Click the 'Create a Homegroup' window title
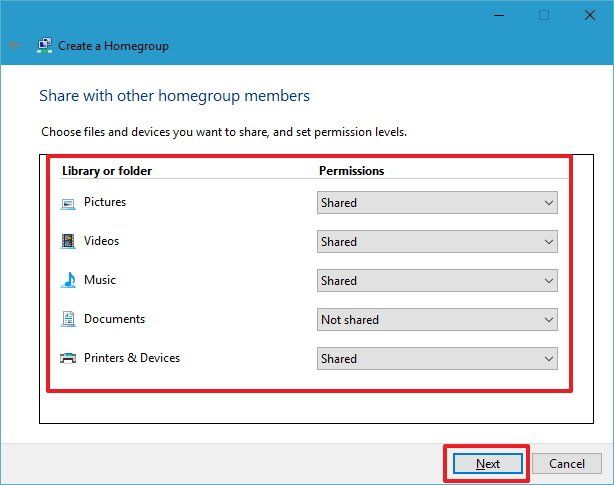The height and width of the screenshot is (485, 614). [114, 46]
